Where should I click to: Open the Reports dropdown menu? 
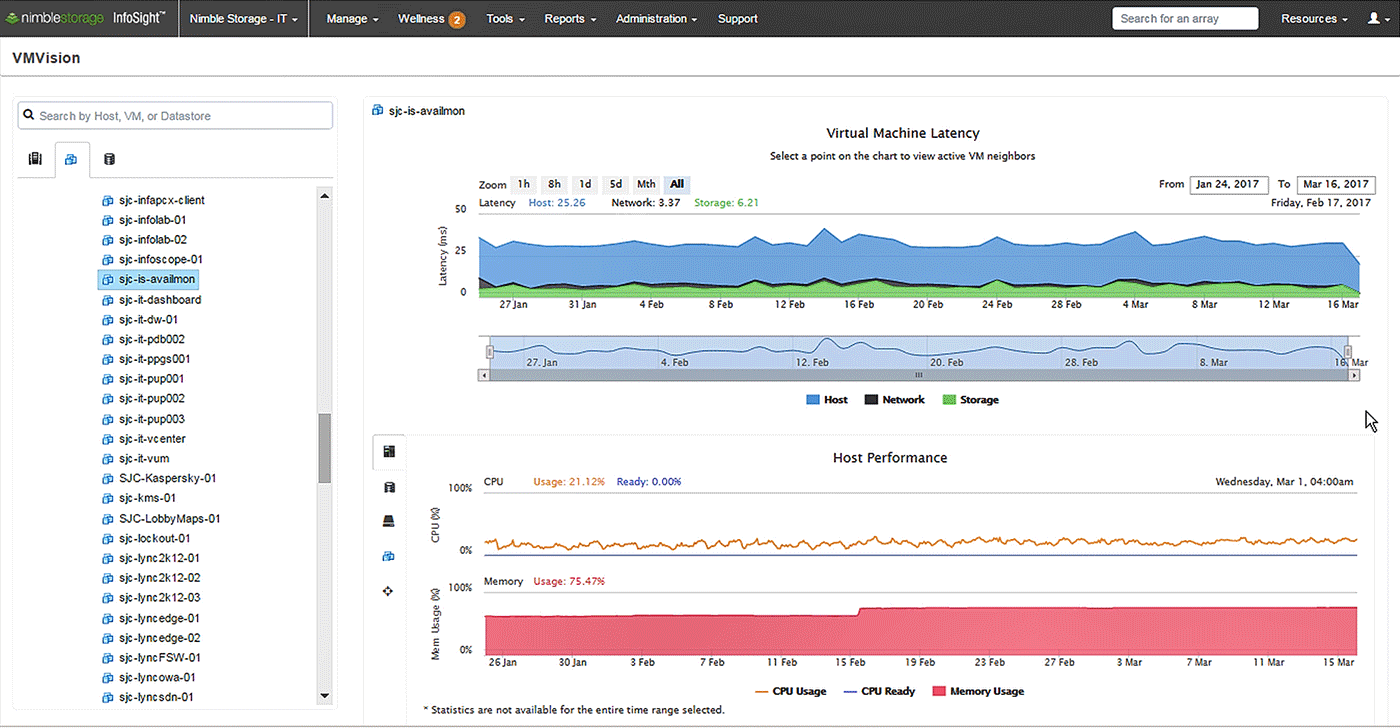(570, 19)
